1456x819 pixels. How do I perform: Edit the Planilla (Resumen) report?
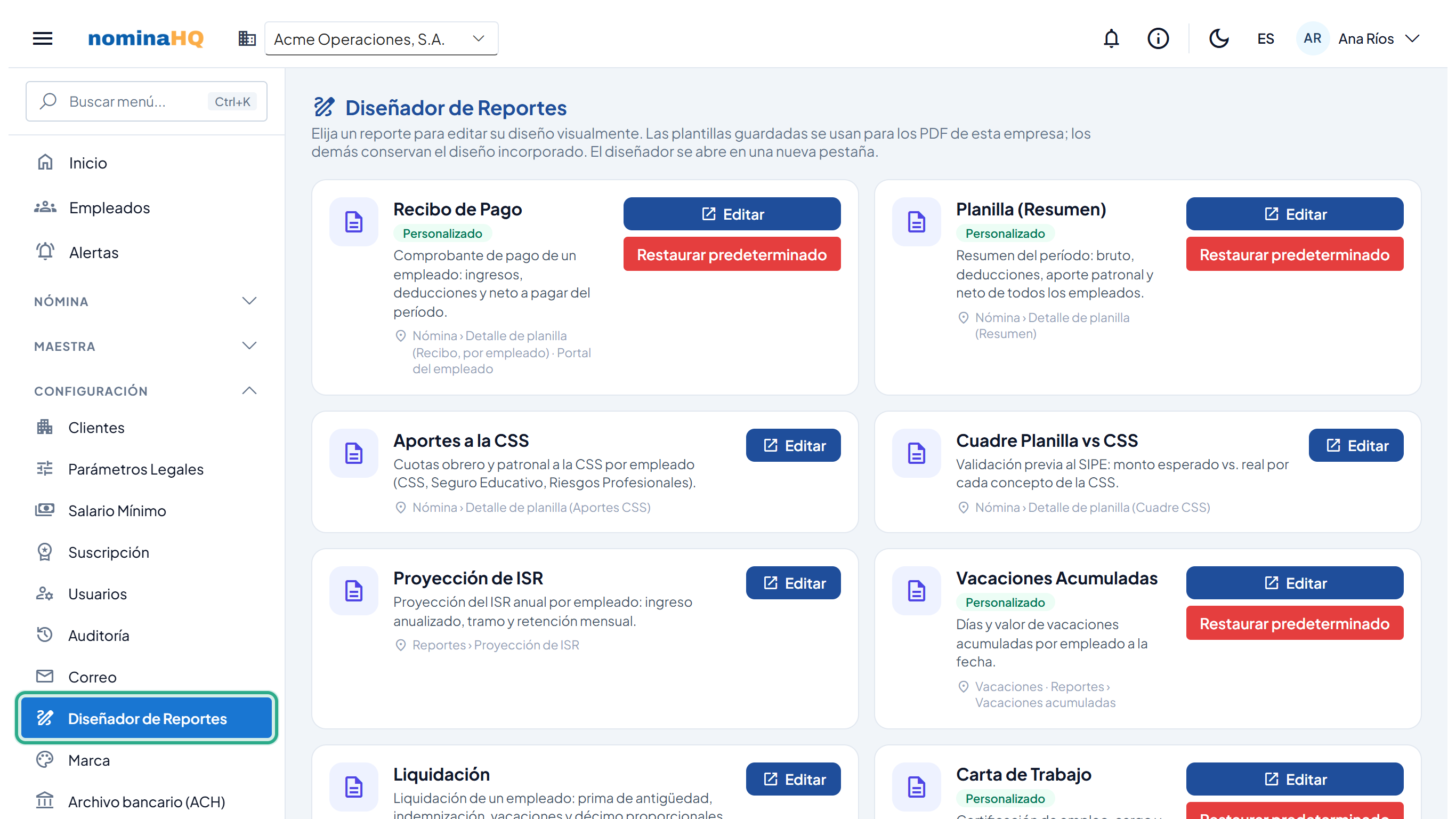coord(1295,214)
